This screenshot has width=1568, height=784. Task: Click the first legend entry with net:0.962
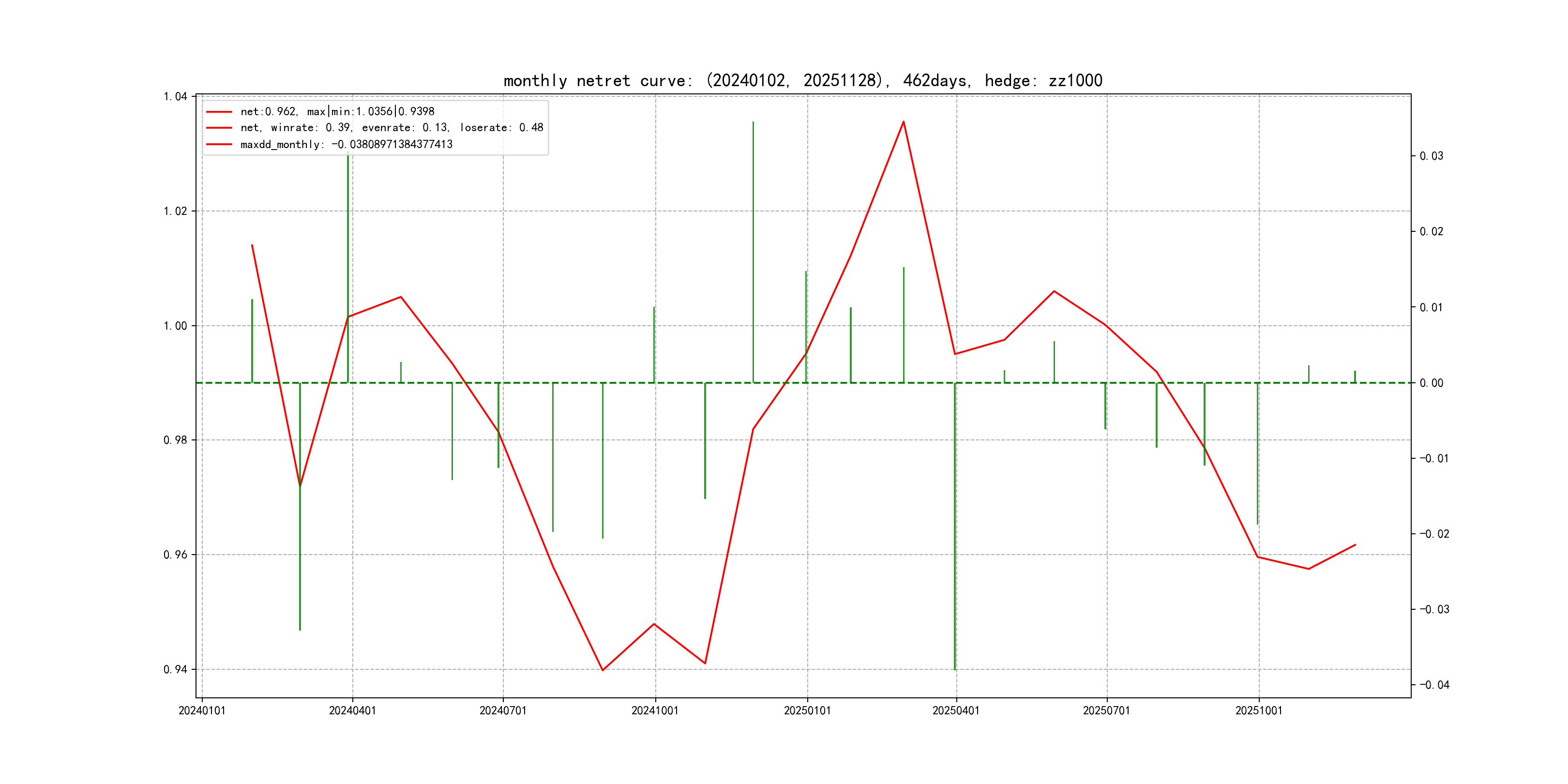pyautogui.click(x=337, y=111)
